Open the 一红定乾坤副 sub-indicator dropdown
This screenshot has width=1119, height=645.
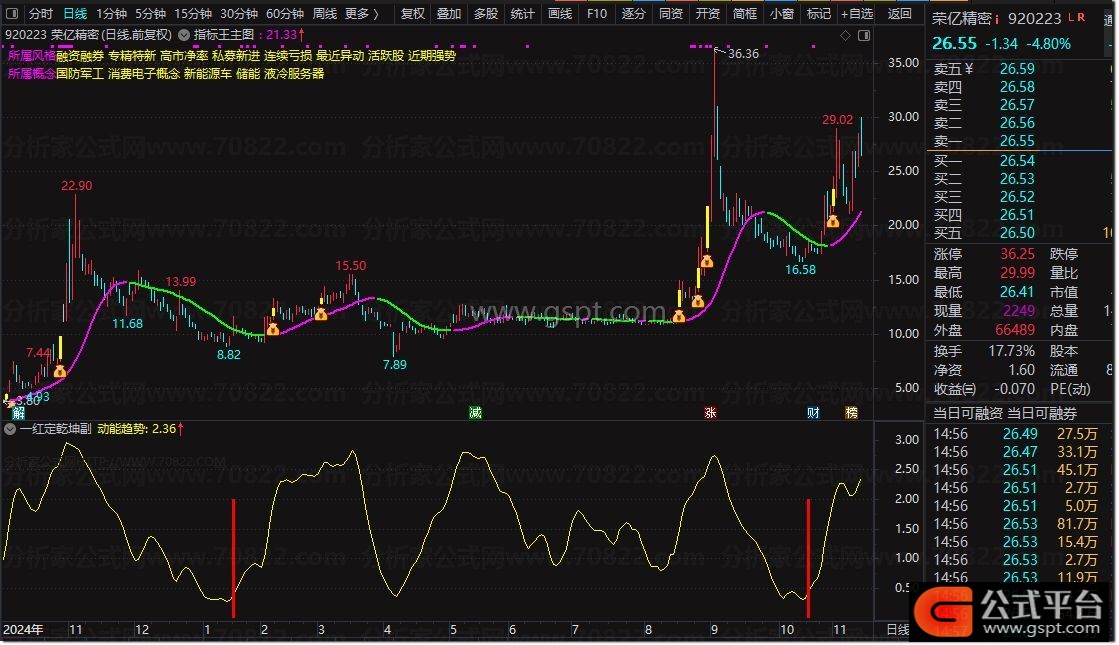coord(11,429)
